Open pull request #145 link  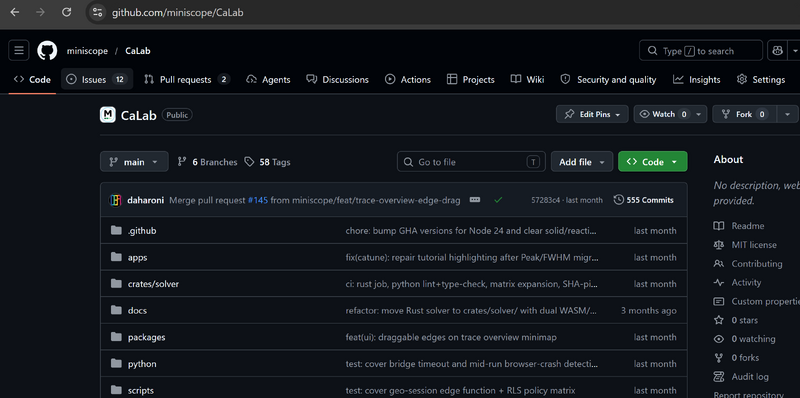[x=258, y=200]
